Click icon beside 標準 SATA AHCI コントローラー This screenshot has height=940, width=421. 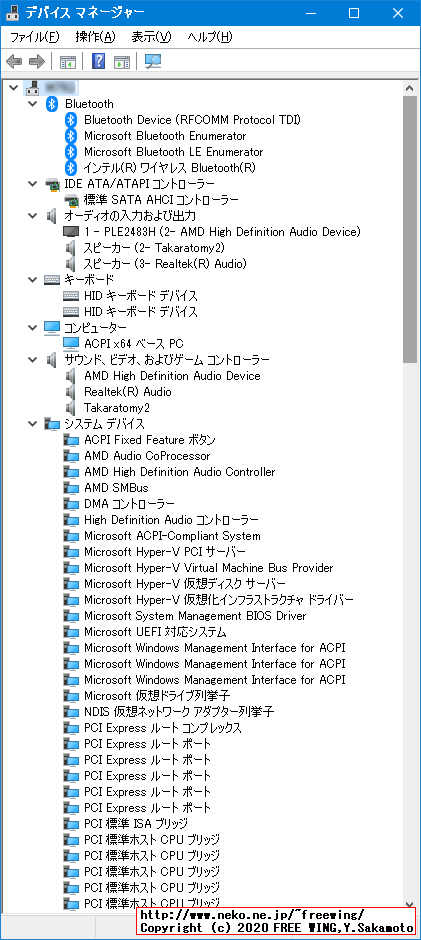tap(71, 200)
